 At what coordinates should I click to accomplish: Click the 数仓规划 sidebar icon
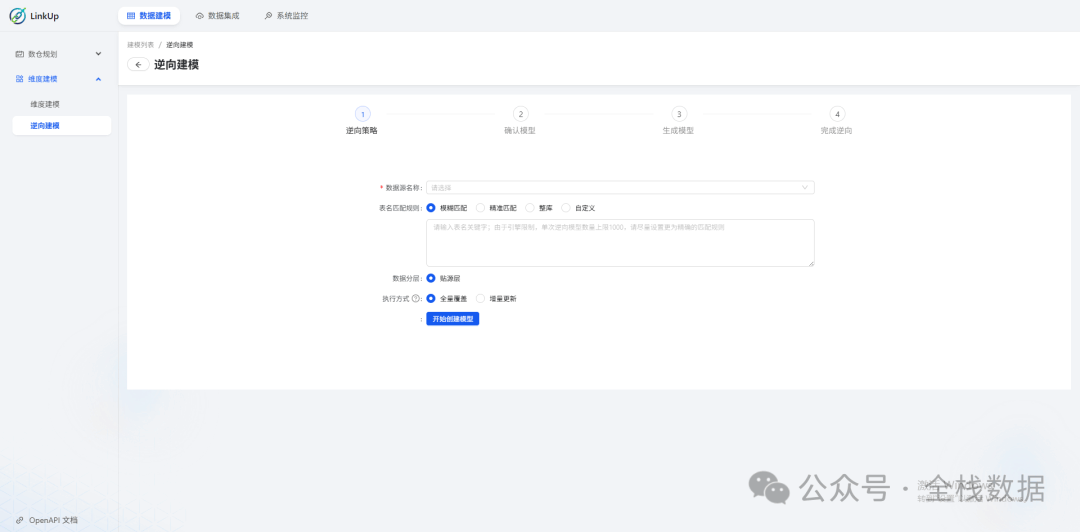click(x=20, y=54)
